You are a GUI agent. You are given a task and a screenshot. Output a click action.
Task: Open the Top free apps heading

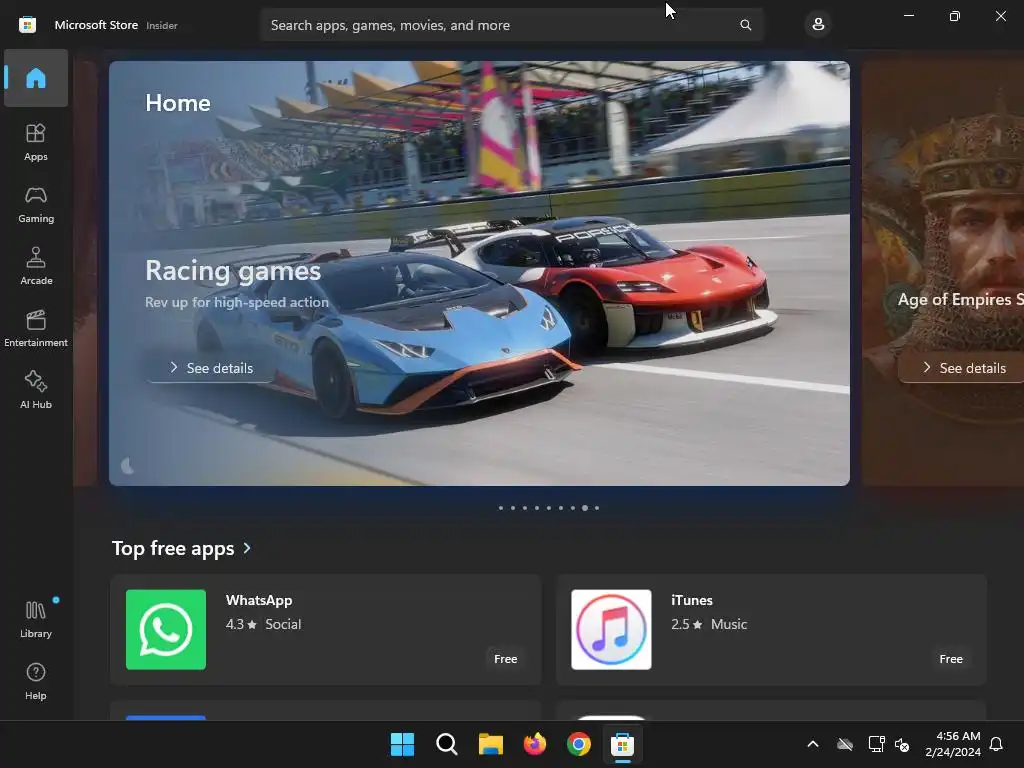pos(173,548)
